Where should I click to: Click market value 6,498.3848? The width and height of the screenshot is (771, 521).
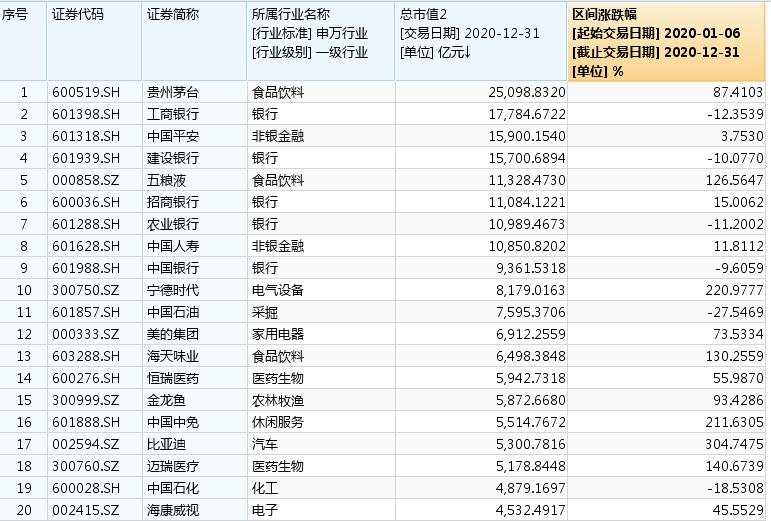(x=531, y=356)
